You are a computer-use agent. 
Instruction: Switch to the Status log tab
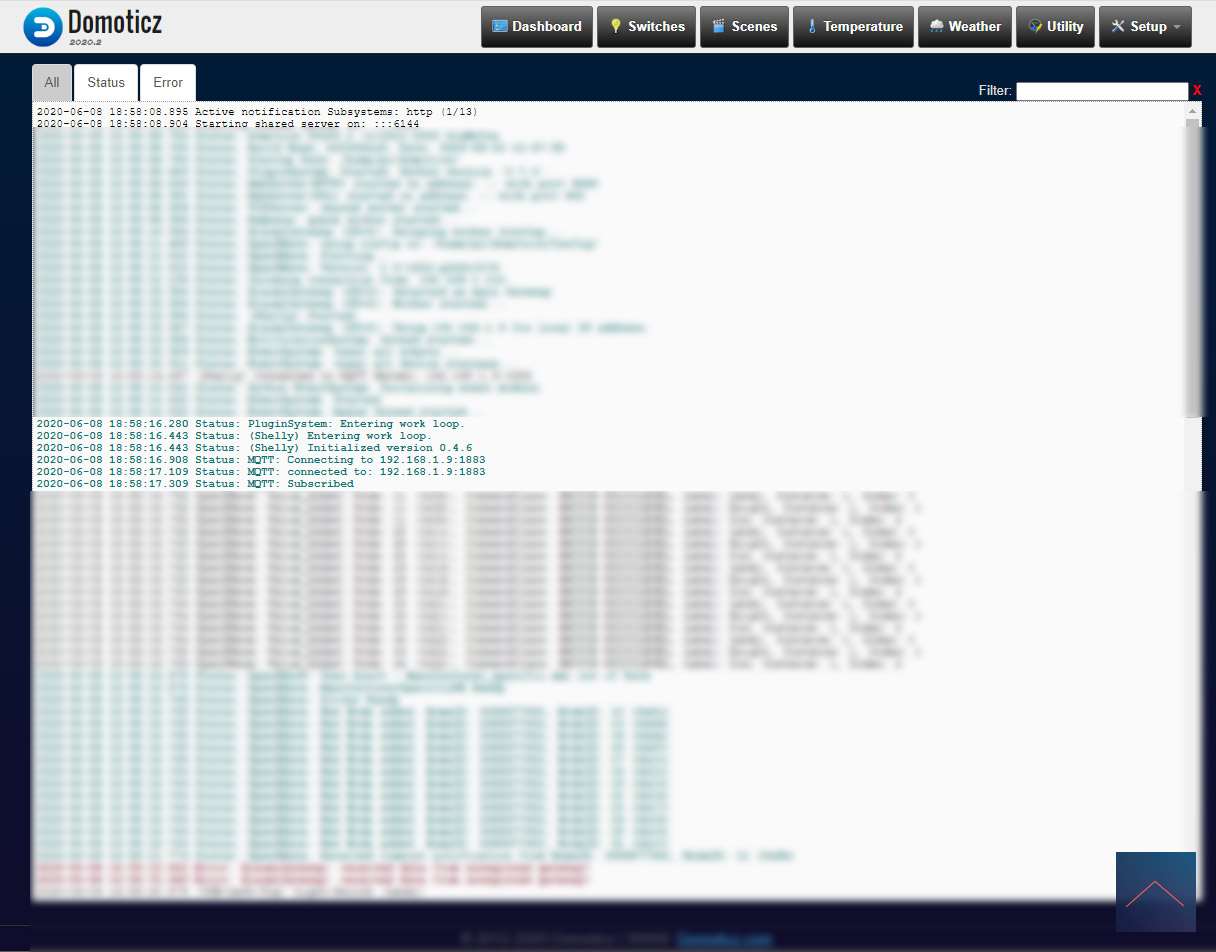point(106,83)
